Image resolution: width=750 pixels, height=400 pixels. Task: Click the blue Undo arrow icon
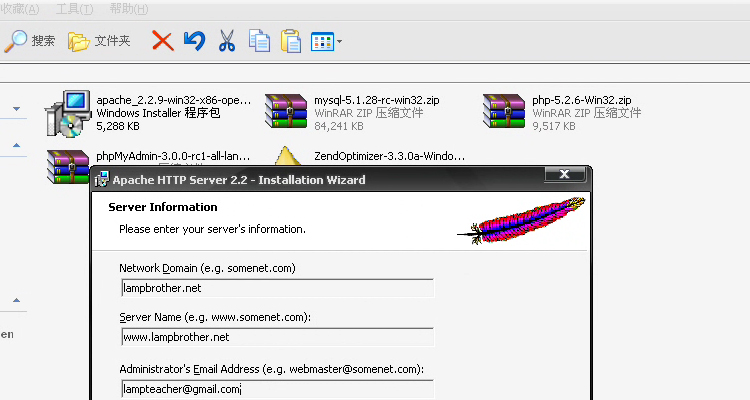[194, 41]
